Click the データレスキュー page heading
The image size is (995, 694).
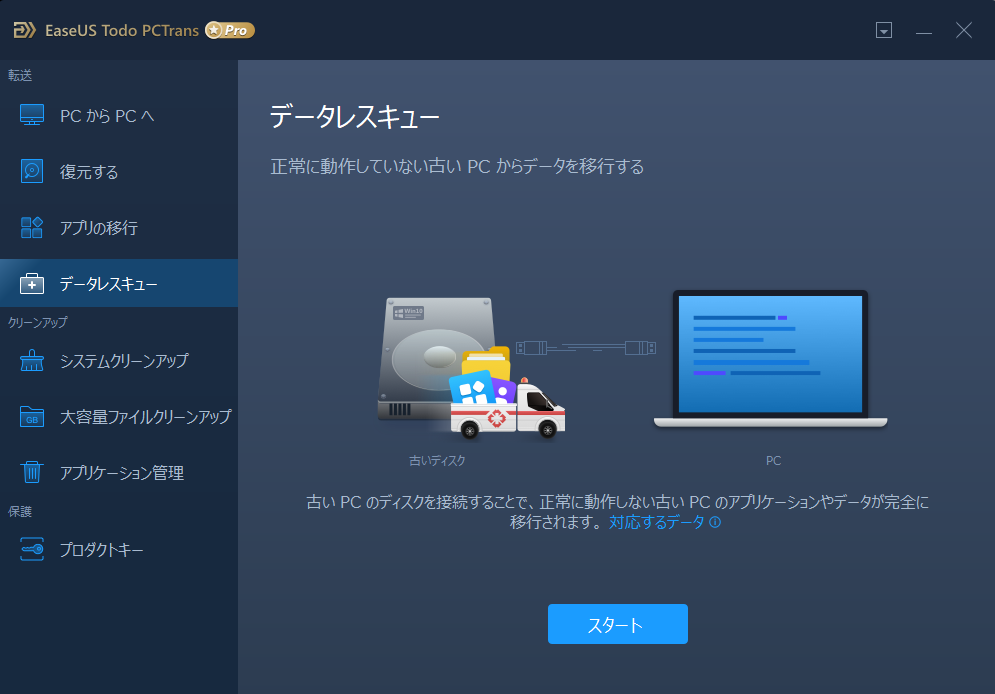(x=355, y=117)
